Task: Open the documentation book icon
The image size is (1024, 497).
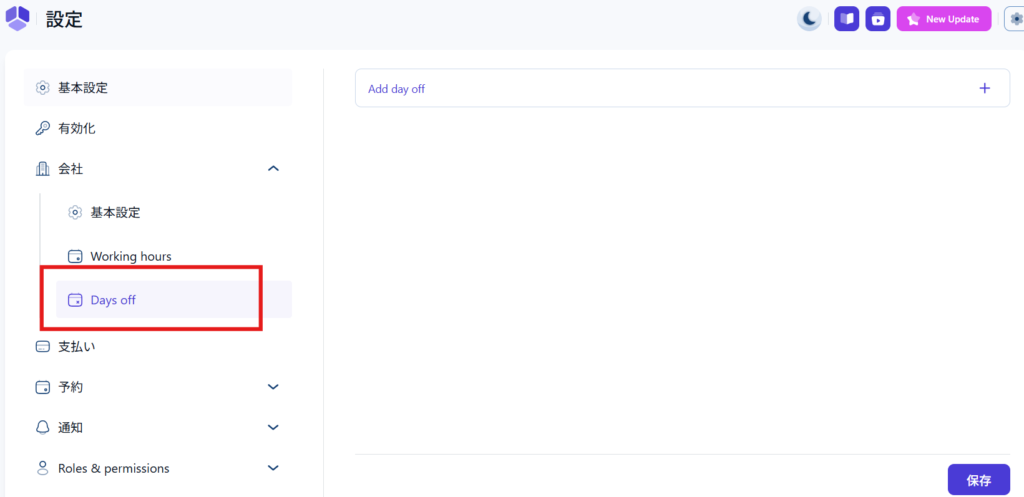Action: (x=847, y=19)
